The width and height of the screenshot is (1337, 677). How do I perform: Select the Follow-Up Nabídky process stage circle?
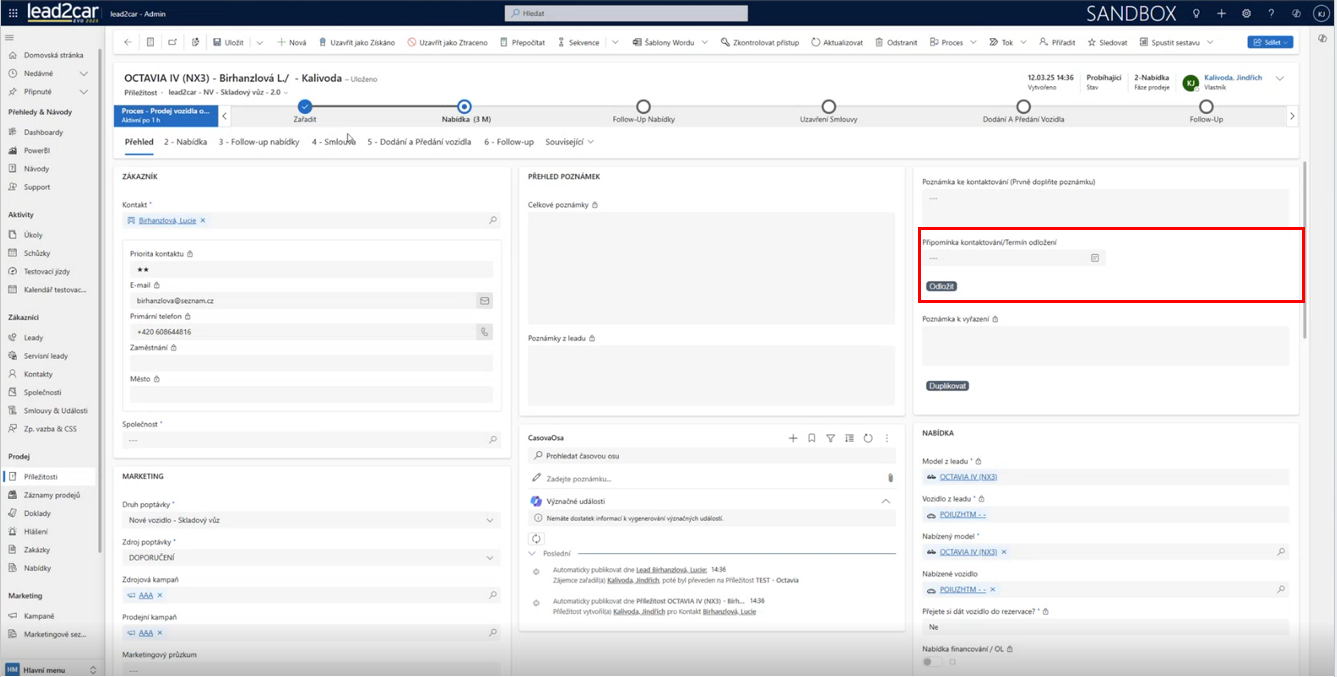click(643, 106)
